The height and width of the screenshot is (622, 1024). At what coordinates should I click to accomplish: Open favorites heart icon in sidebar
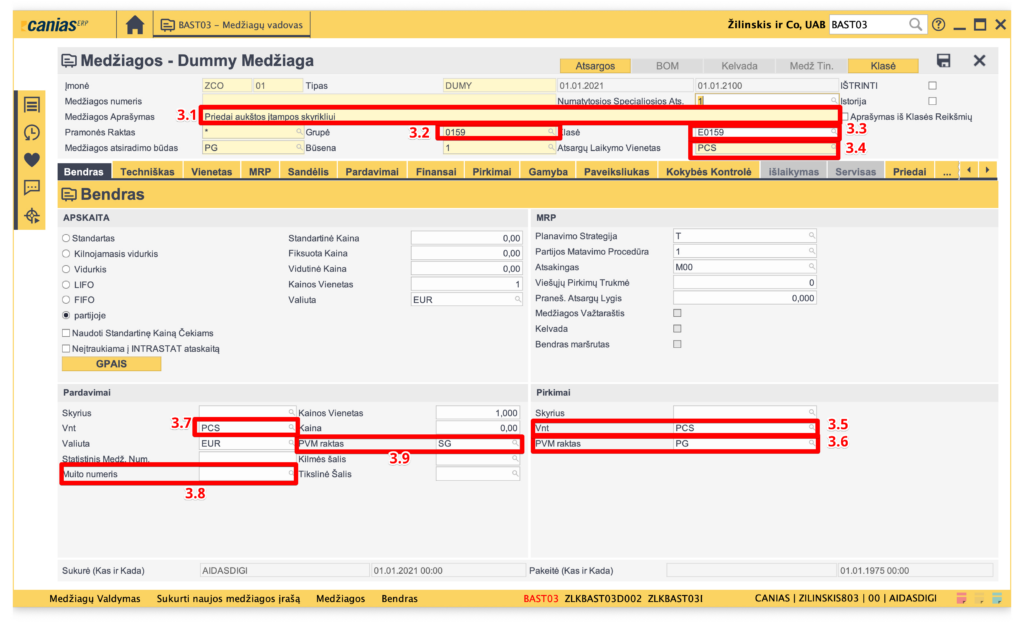pos(32,159)
